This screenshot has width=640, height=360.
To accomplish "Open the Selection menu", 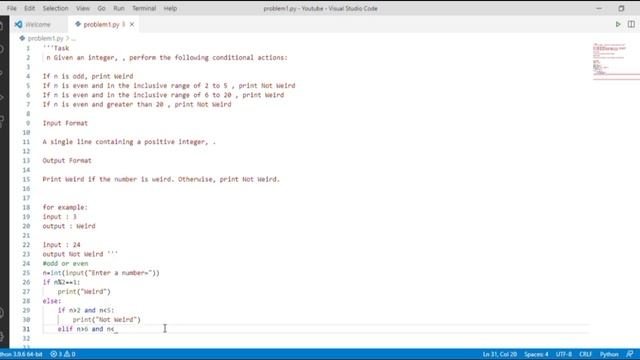I will [x=56, y=8].
